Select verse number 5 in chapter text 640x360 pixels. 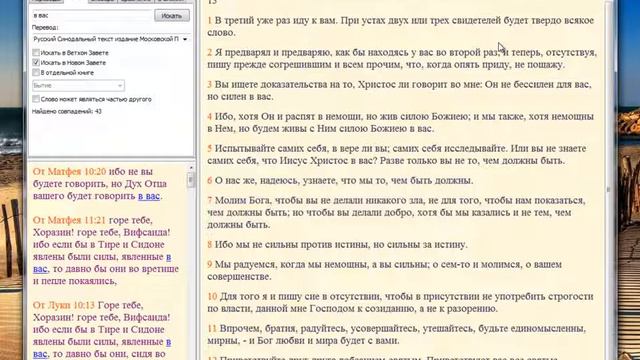click(209, 148)
